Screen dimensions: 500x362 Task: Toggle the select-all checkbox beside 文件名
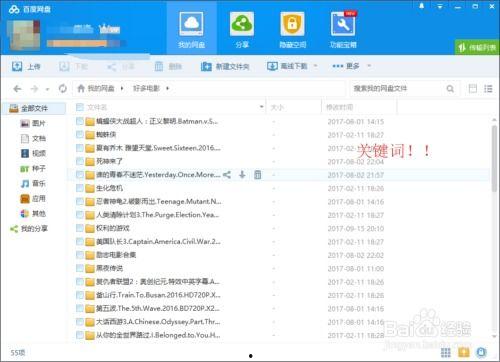tap(80, 107)
